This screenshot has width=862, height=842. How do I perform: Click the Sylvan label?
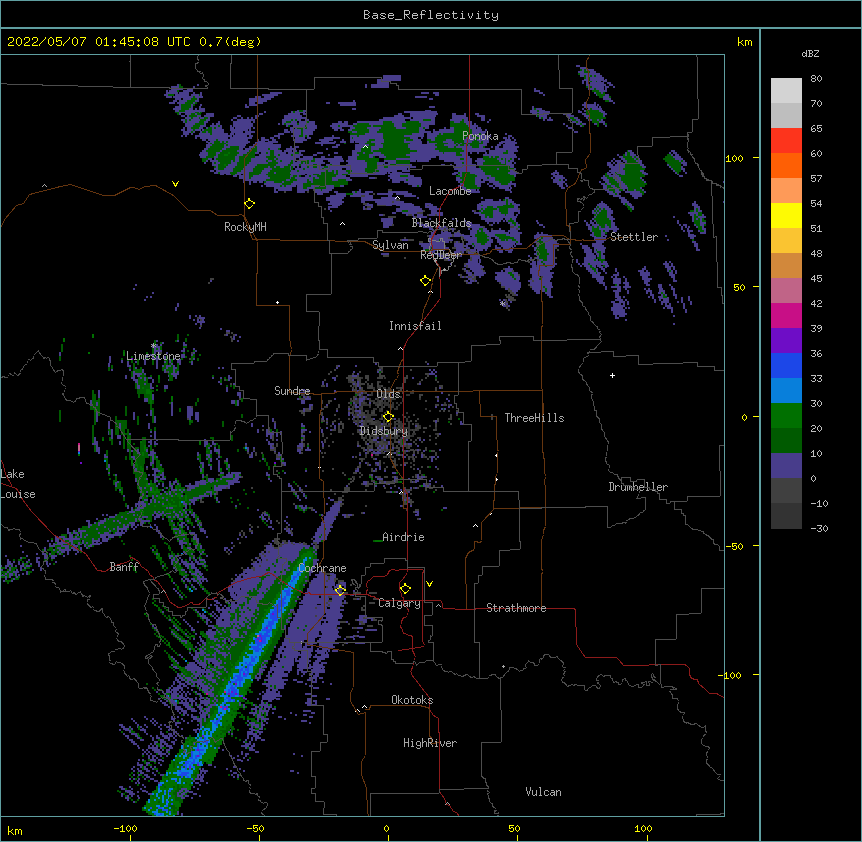[390, 245]
